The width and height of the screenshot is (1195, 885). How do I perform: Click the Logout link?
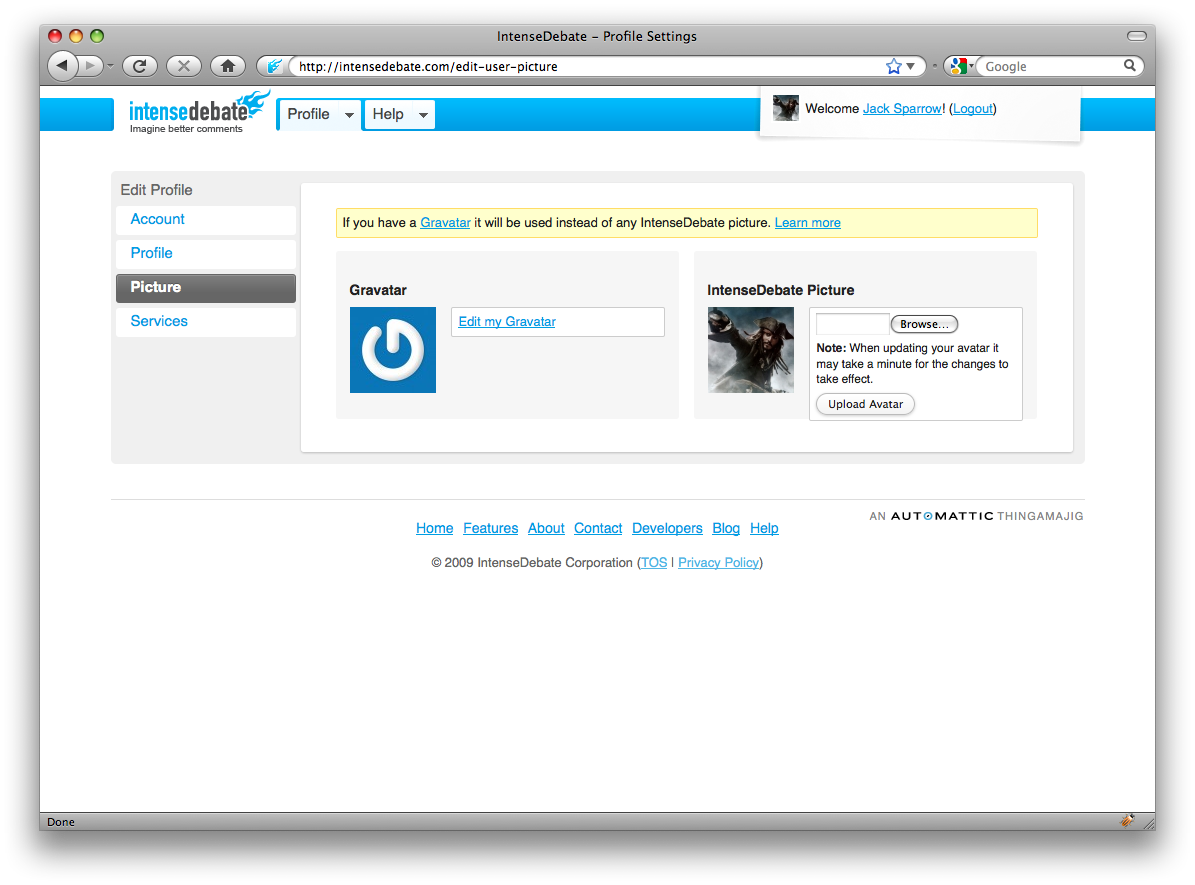[973, 109]
